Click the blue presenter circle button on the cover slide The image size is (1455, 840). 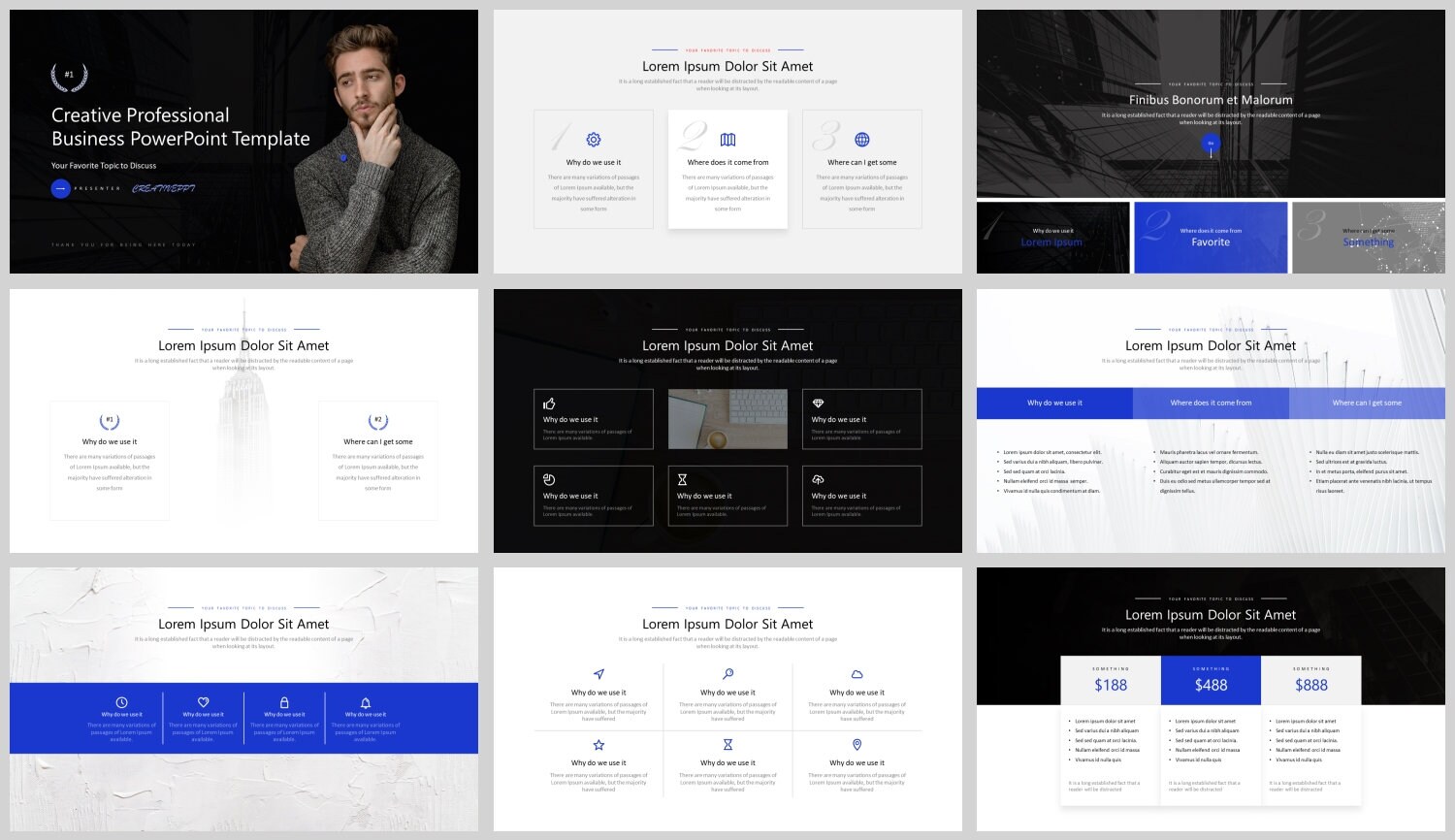61,188
